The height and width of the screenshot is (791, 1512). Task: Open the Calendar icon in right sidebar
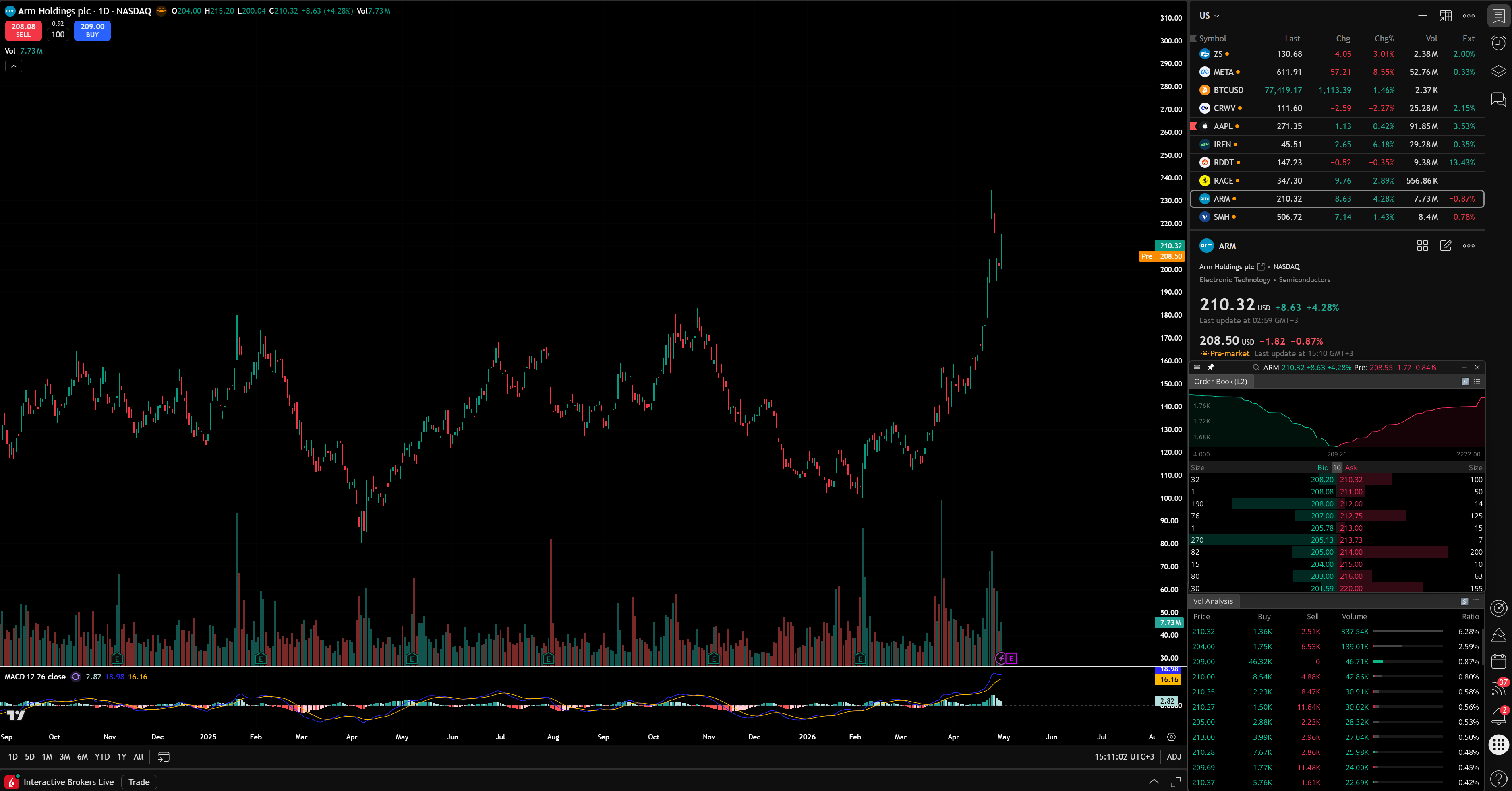[x=1498, y=661]
